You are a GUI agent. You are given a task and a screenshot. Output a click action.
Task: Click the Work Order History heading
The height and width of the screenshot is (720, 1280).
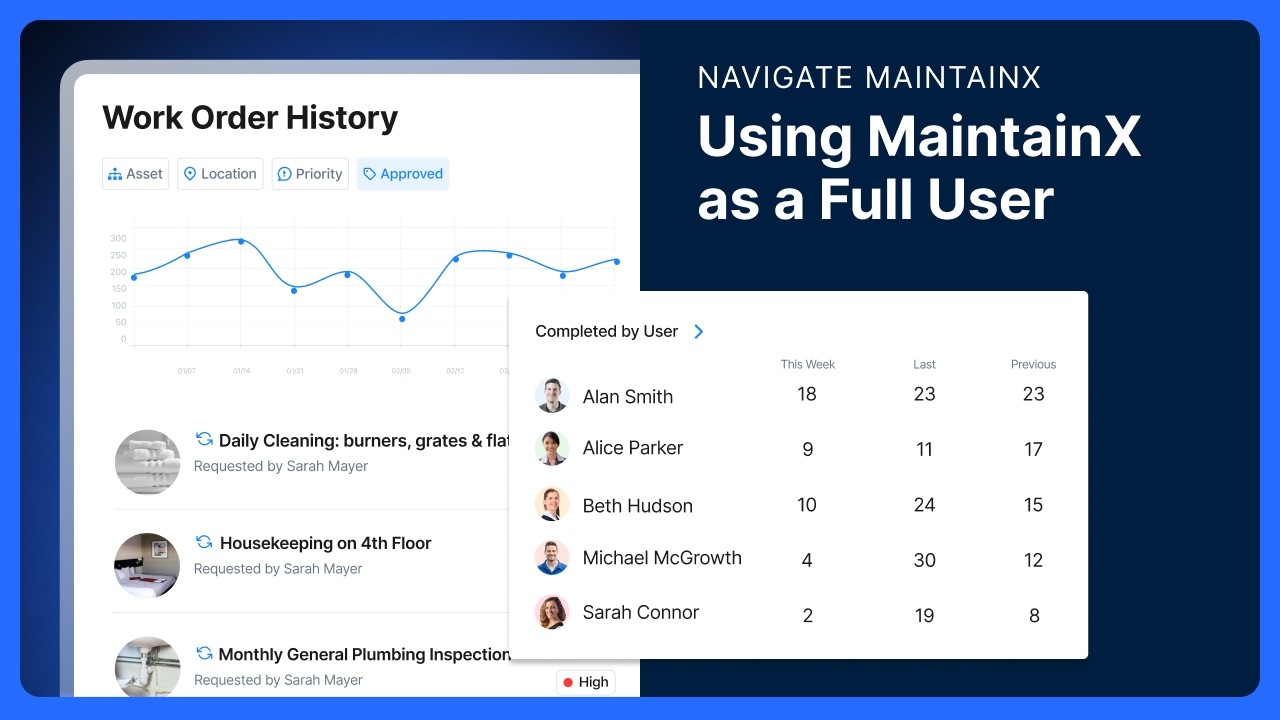pyautogui.click(x=250, y=118)
